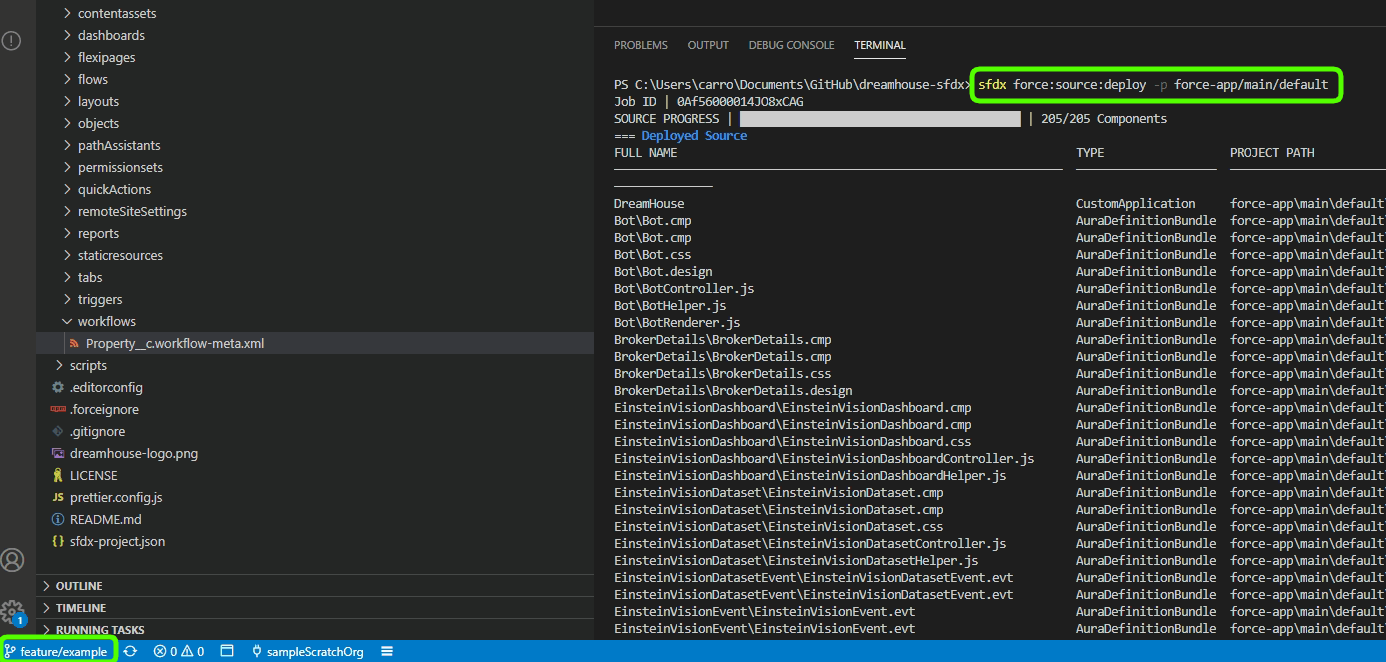The height and width of the screenshot is (662, 1386).
Task: Click the Synchronize Changes icon in status bar
Action: pyautogui.click(x=130, y=651)
